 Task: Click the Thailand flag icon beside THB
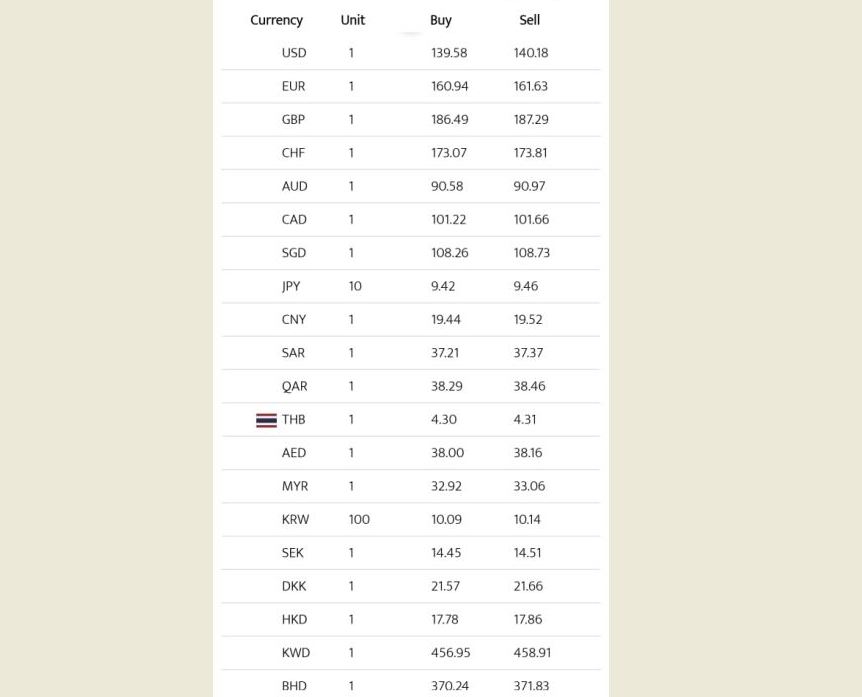click(266, 420)
